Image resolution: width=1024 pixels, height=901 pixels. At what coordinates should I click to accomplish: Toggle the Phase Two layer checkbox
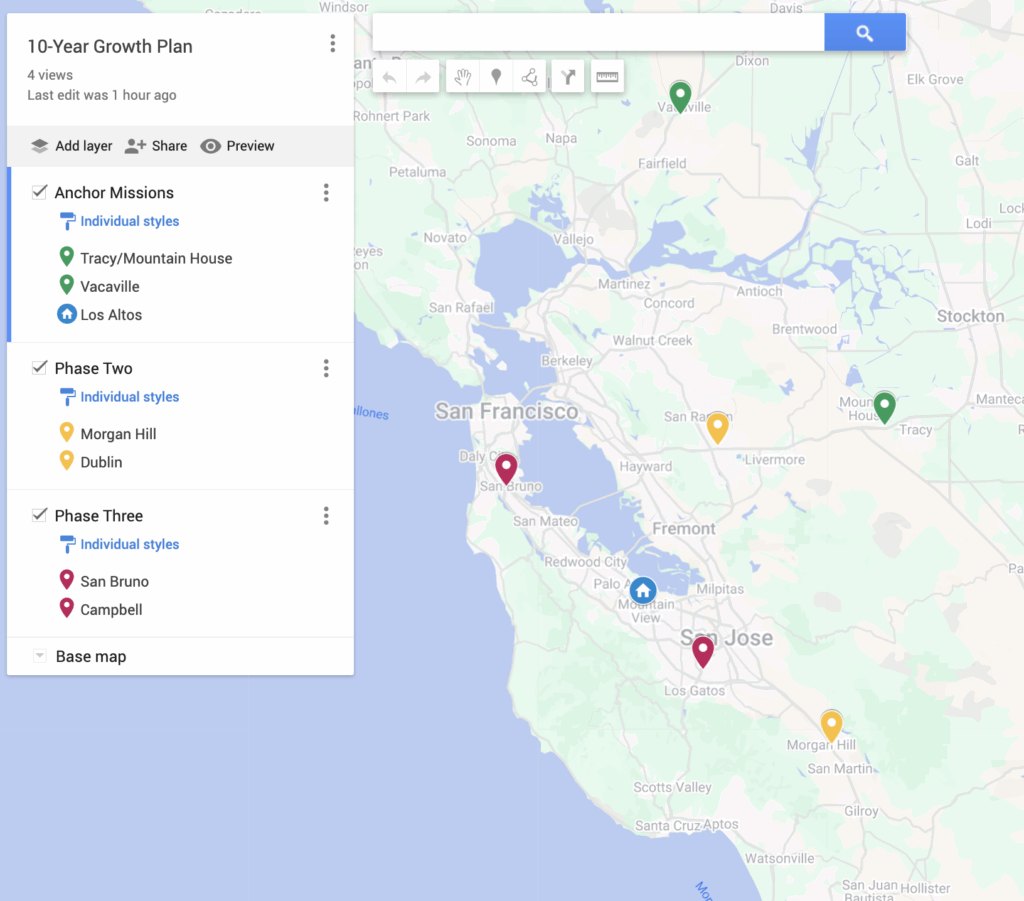pos(40,368)
